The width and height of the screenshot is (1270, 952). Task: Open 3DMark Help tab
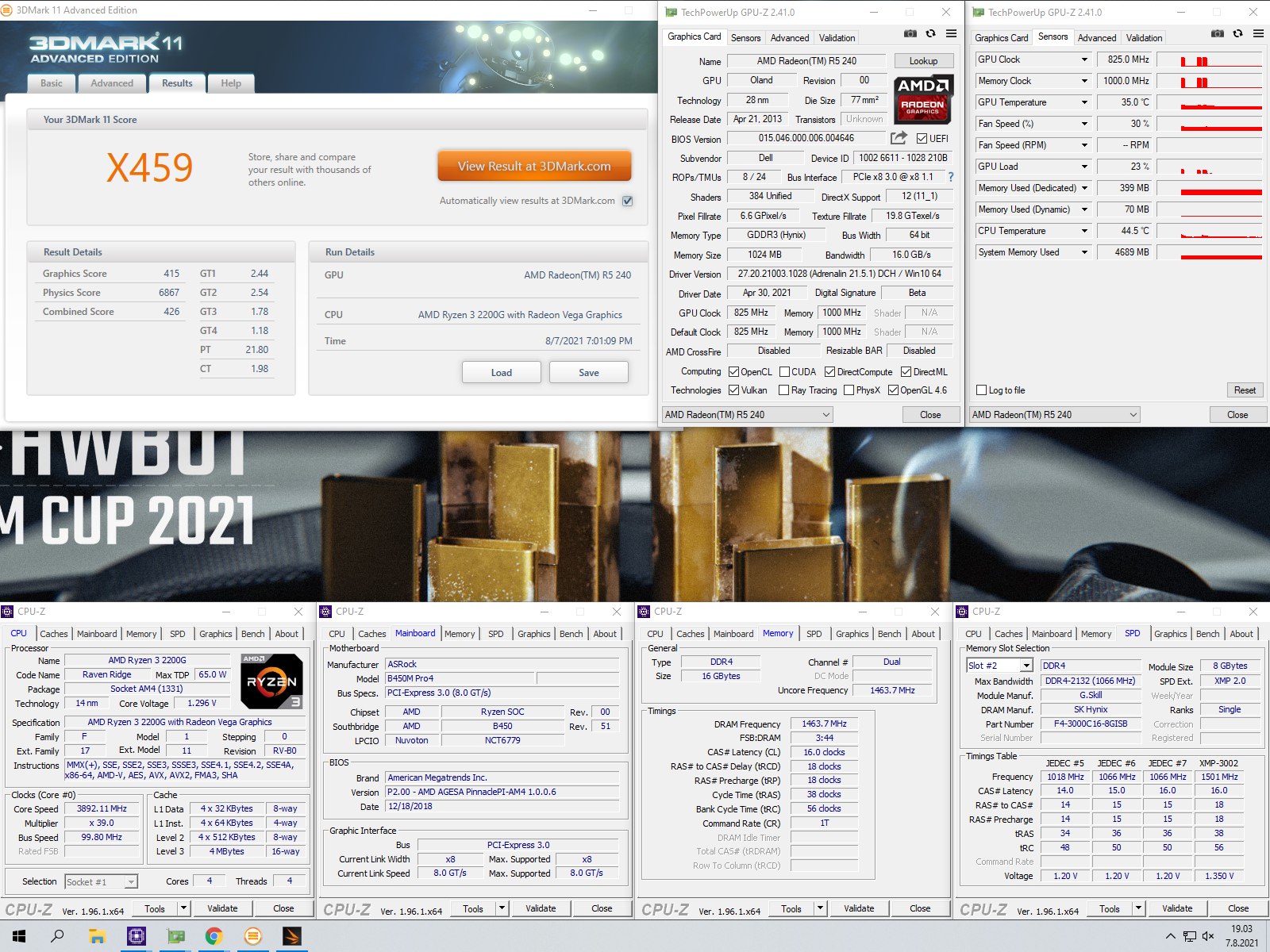click(231, 83)
